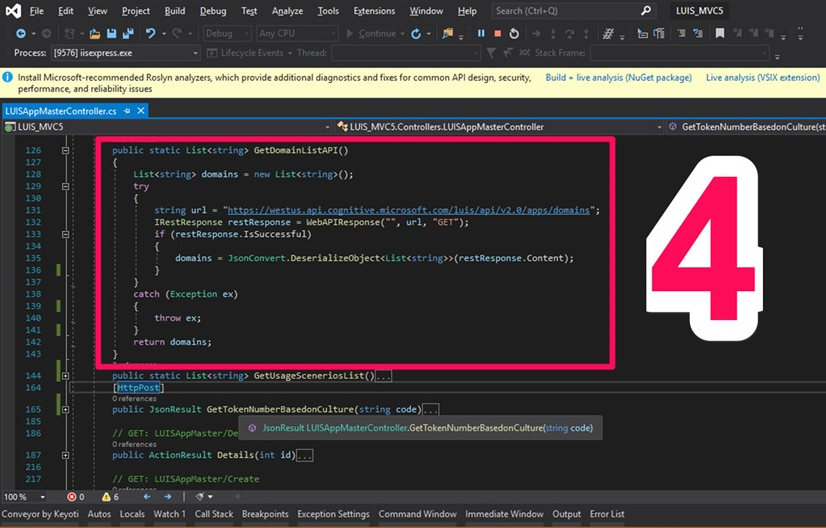Click the Open File folder icon
Screen dimensions: 826x528
click(x=95, y=33)
